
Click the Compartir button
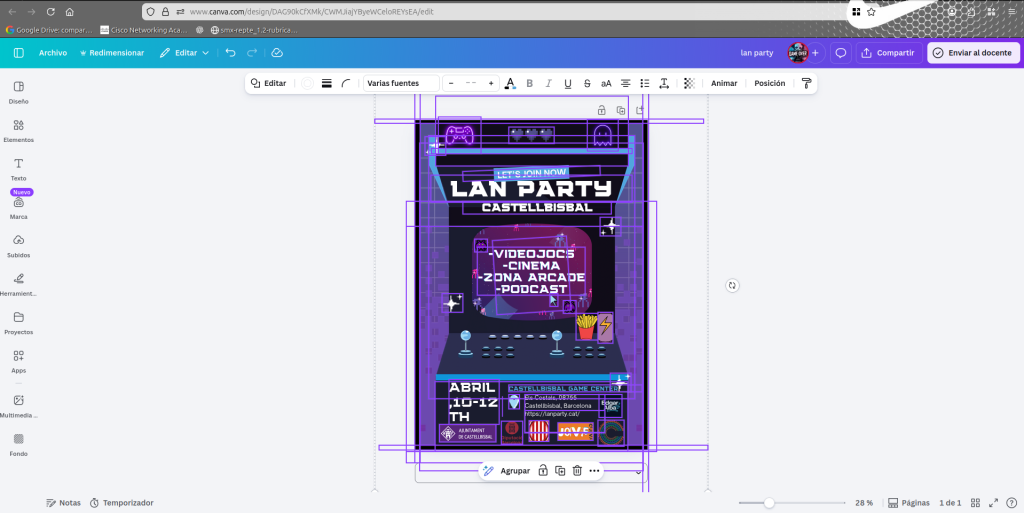887,53
